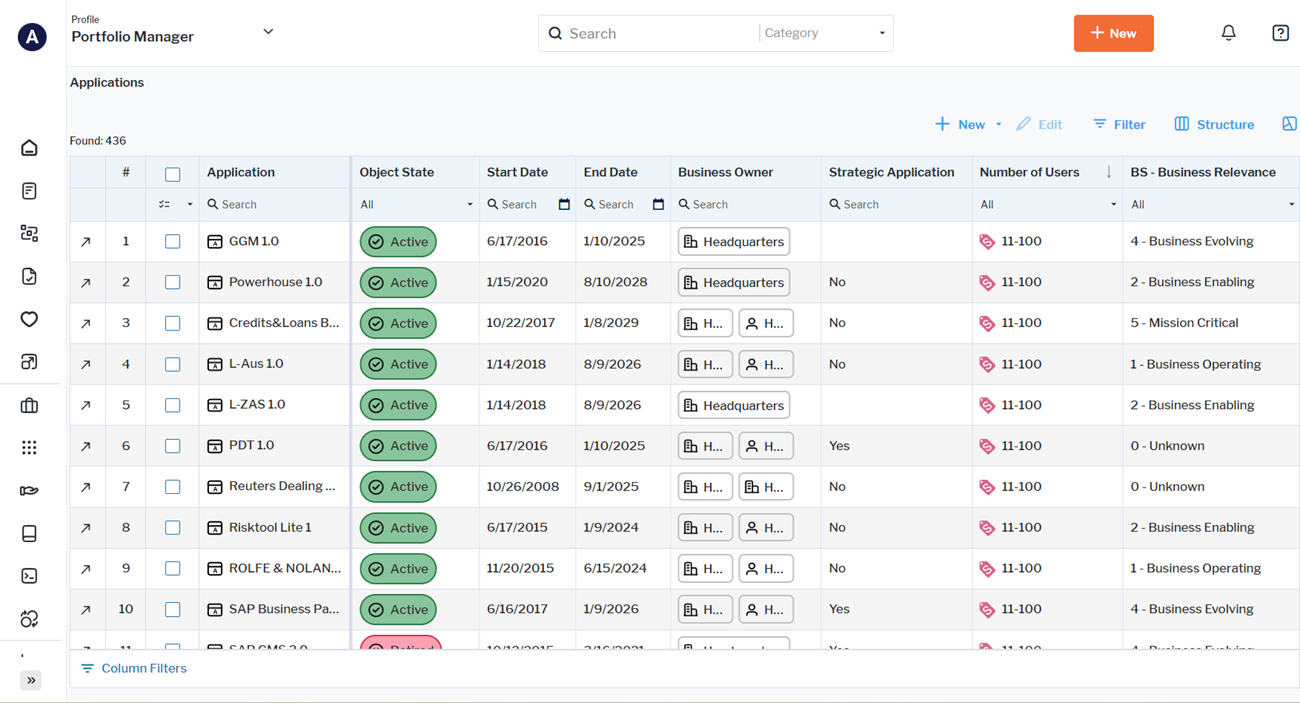
Task: Open GGM 1.0 row arrow icon
Action: [x=86, y=242]
